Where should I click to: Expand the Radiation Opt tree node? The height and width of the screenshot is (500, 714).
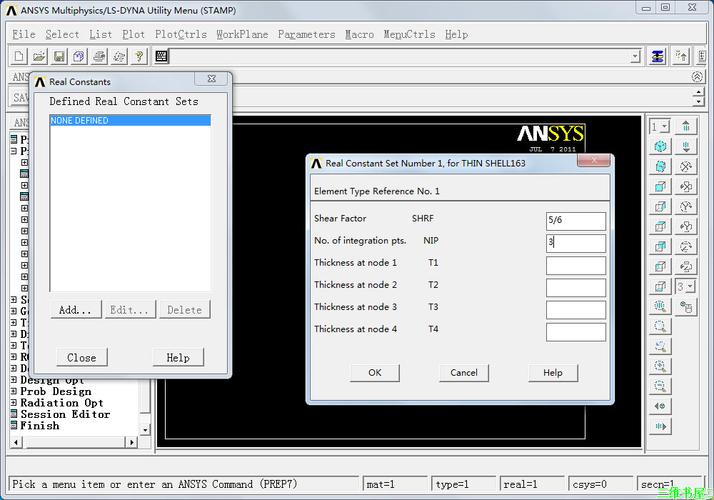[14, 403]
